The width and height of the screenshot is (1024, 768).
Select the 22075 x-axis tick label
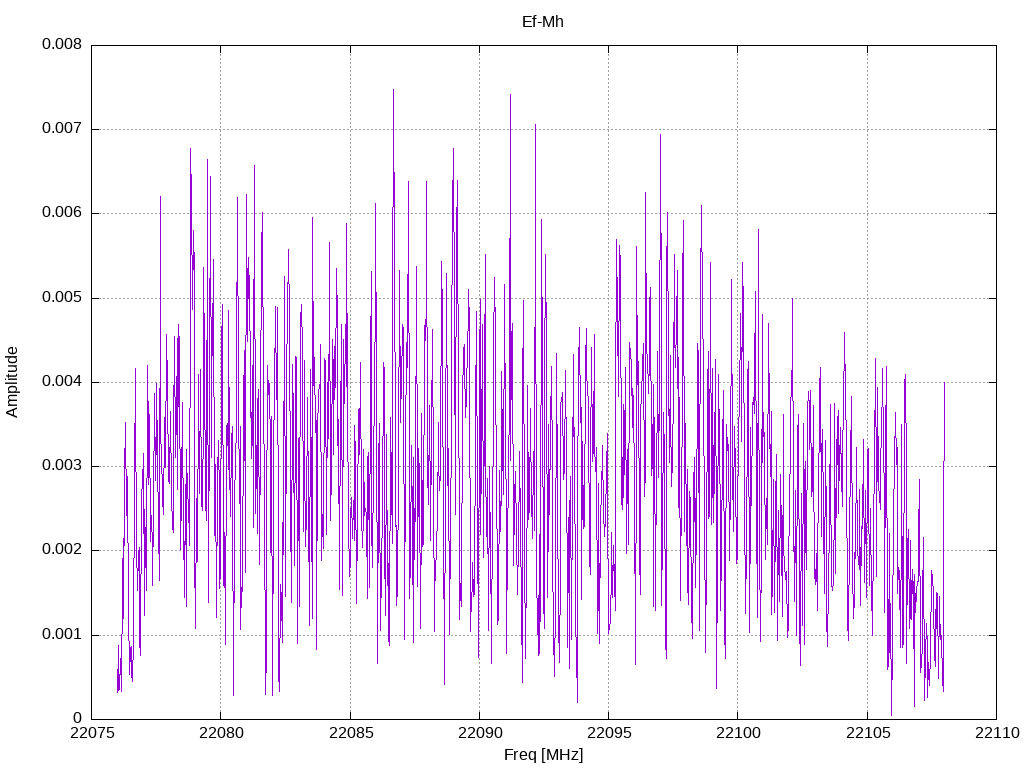click(91, 733)
